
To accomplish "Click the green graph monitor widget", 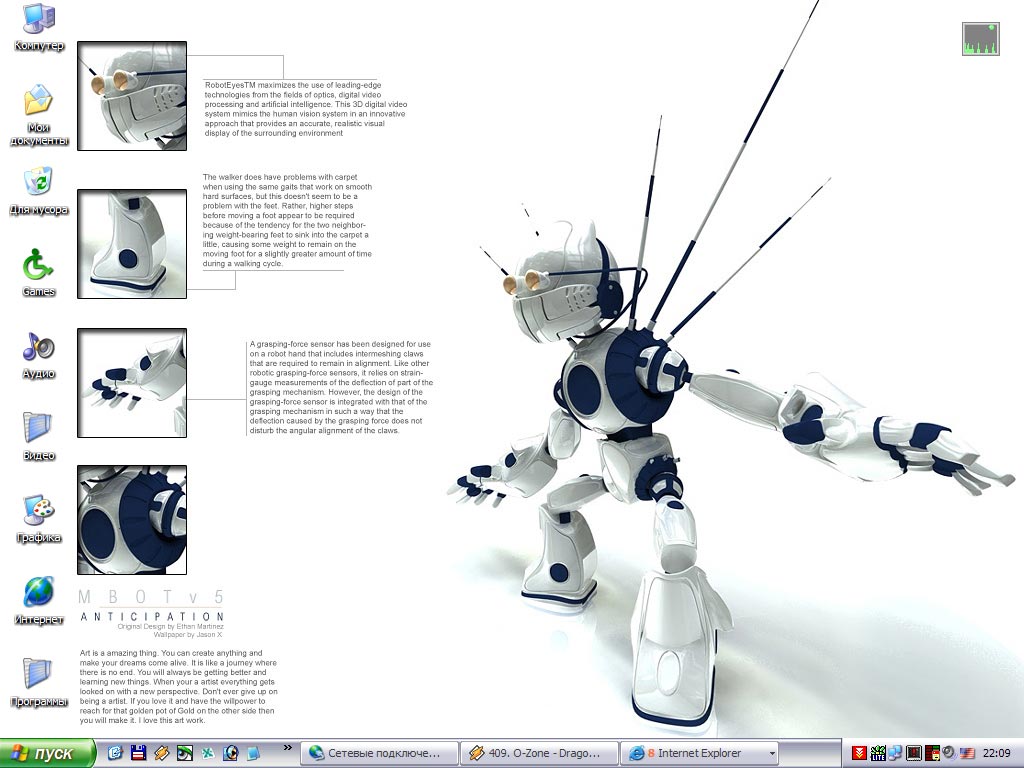I will [x=980, y=39].
